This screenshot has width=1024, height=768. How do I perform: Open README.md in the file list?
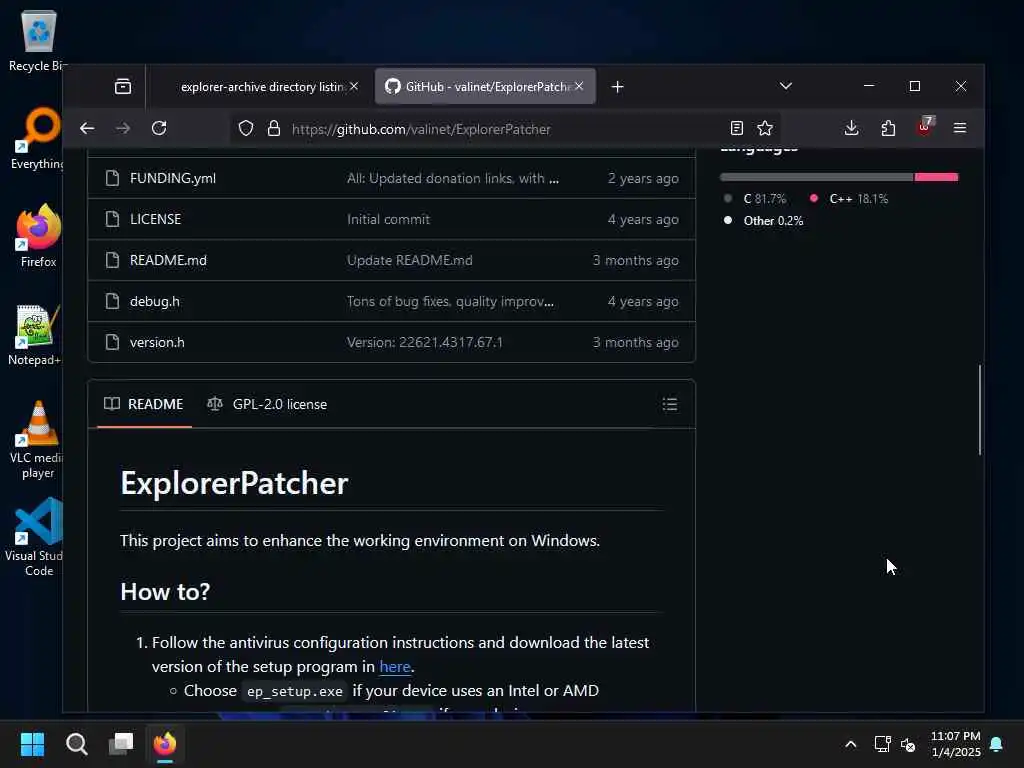168,260
